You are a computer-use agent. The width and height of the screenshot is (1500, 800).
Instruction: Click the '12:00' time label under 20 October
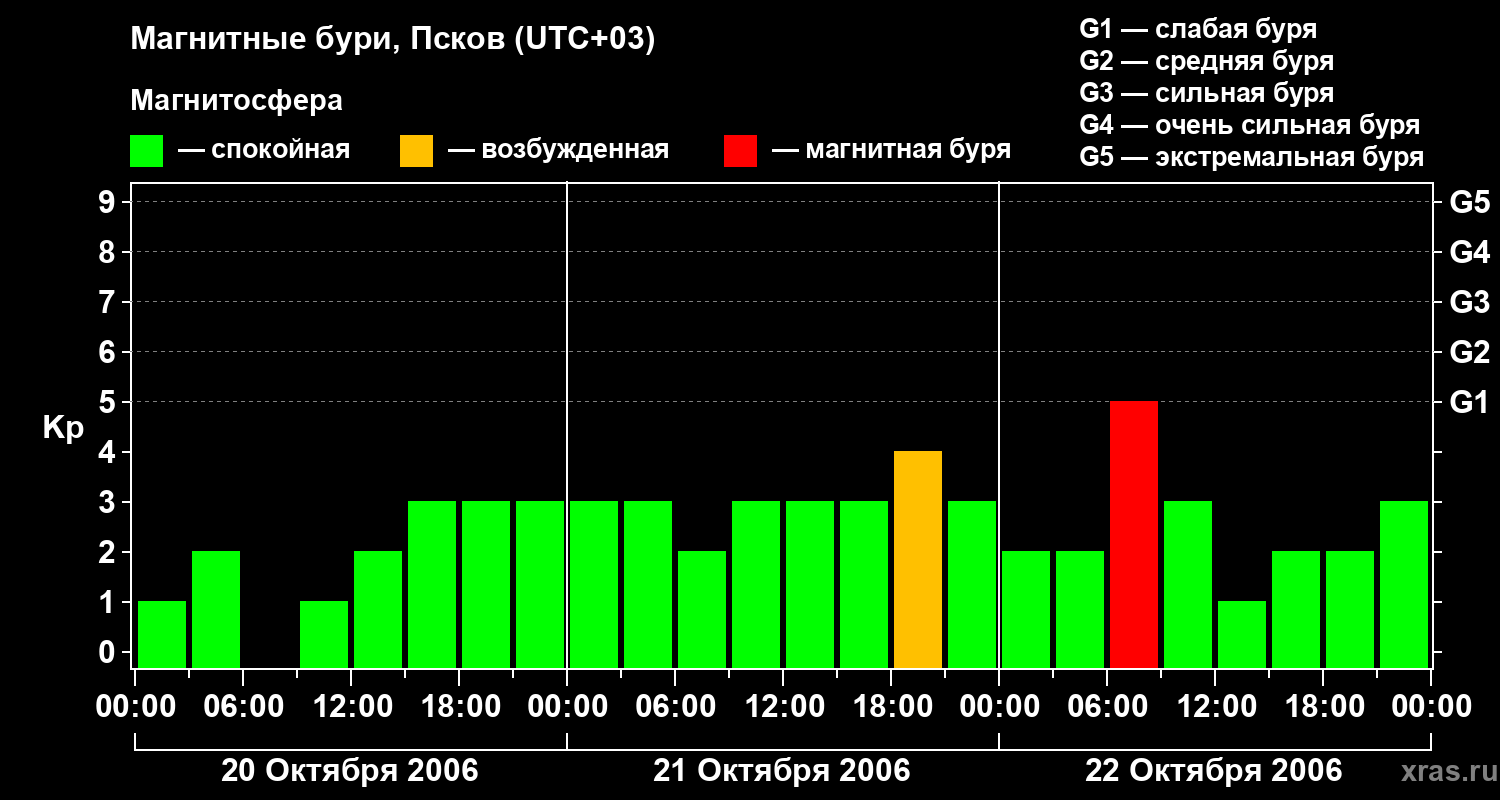pyautogui.click(x=351, y=707)
